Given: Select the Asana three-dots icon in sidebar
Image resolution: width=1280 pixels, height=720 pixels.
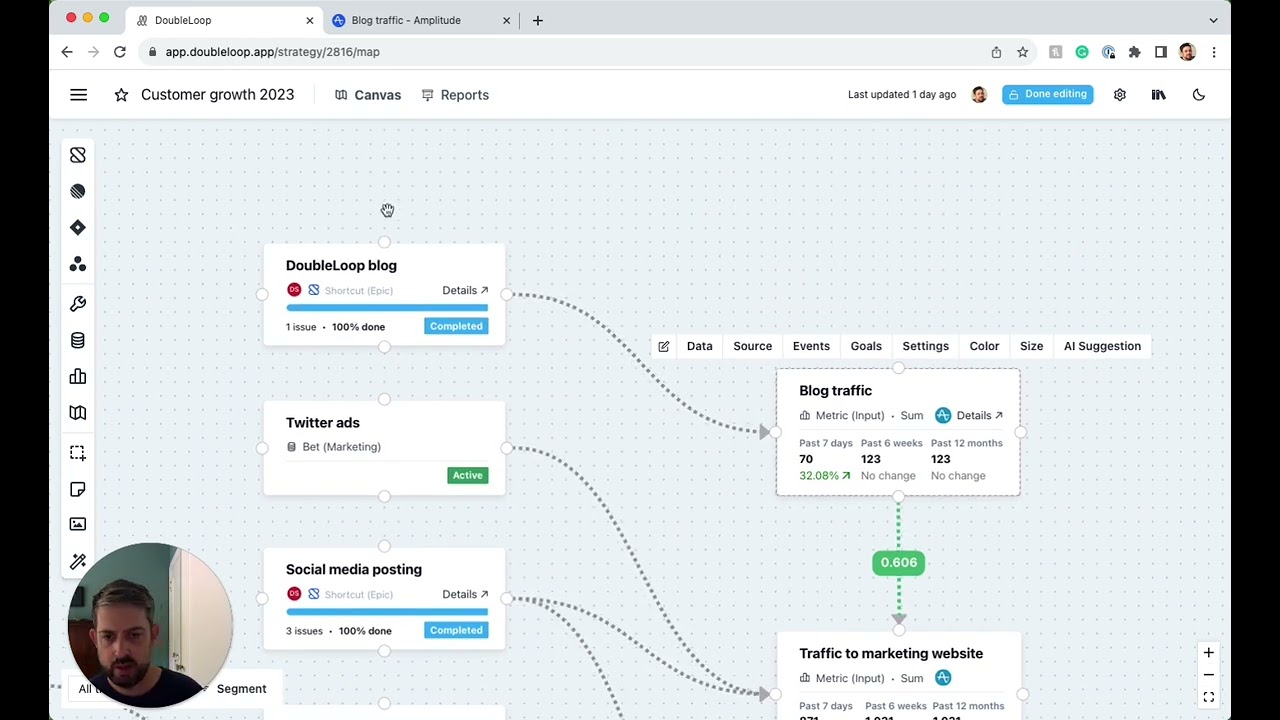Looking at the screenshot, I should (x=78, y=264).
